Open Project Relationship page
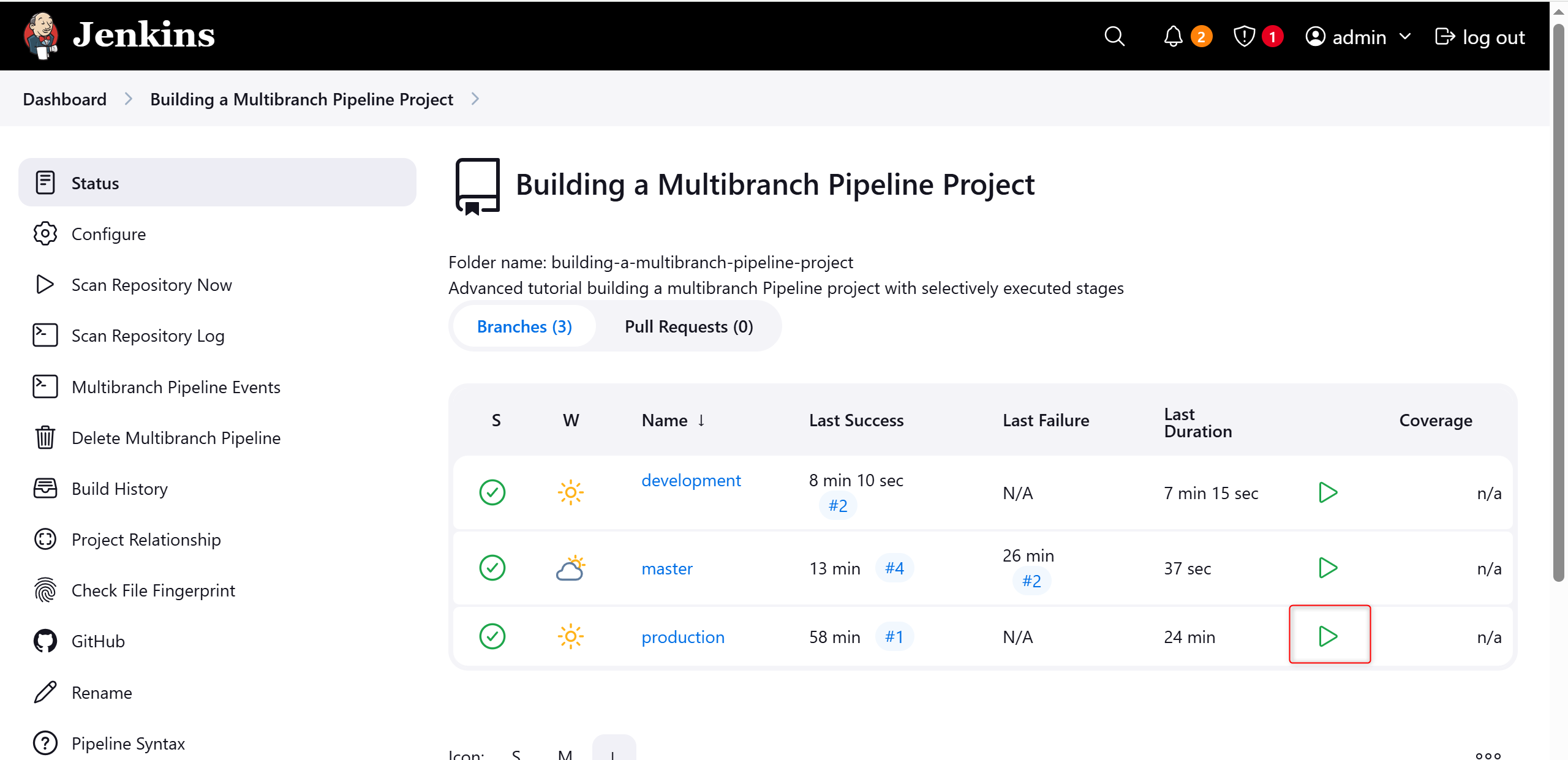The image size is (1568, 760). tap(217, 540)
